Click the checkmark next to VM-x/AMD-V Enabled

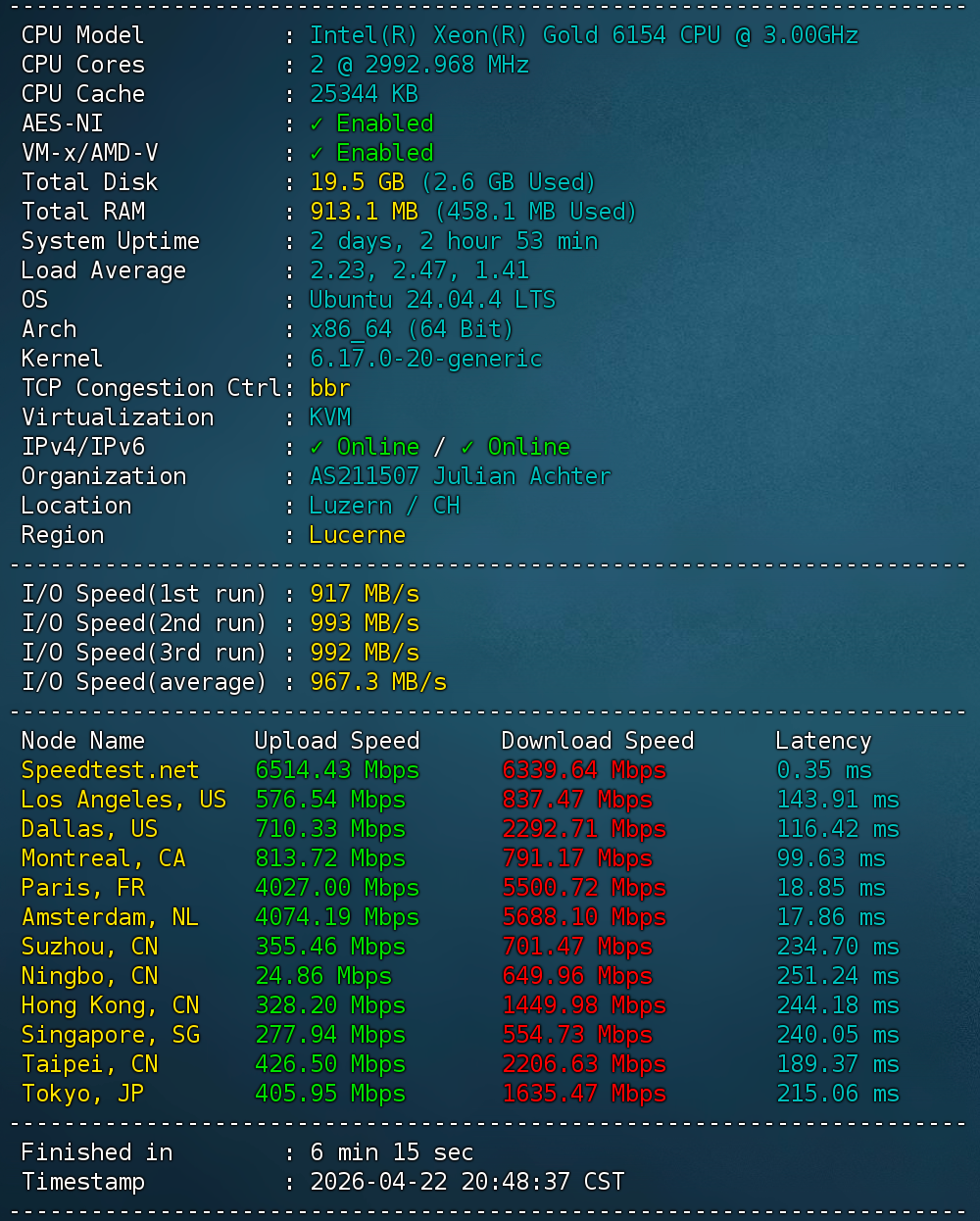pyautogui.click(x=317, y=154)
